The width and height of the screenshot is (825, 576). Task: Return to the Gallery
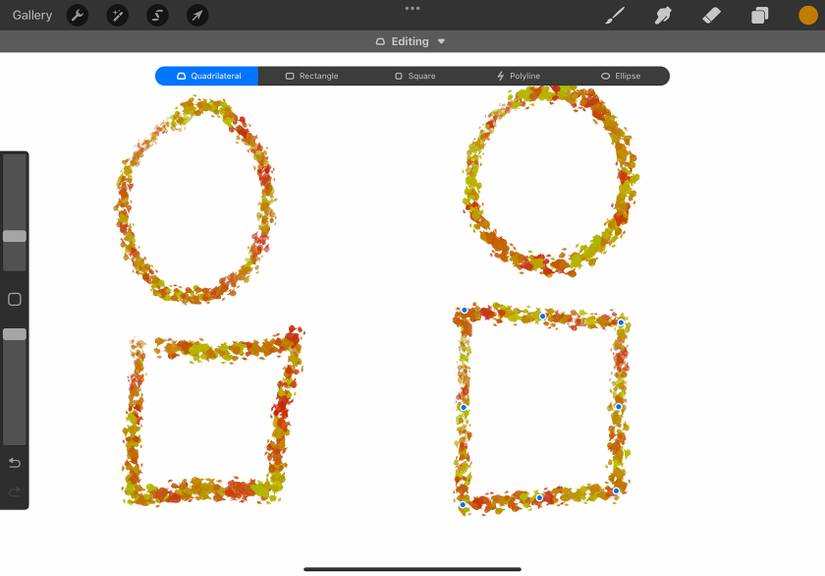tap(31, 15)
